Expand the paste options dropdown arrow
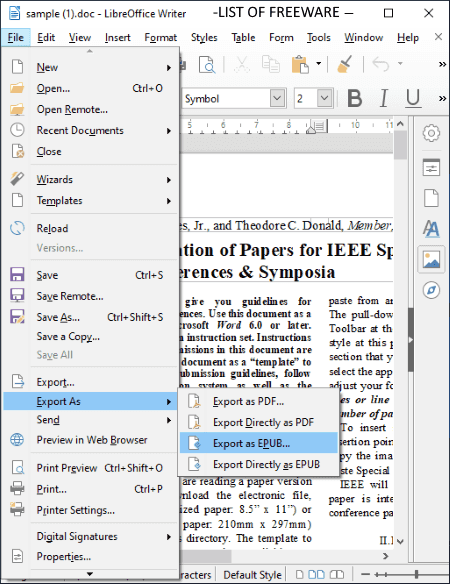 (x=319, y=64)
